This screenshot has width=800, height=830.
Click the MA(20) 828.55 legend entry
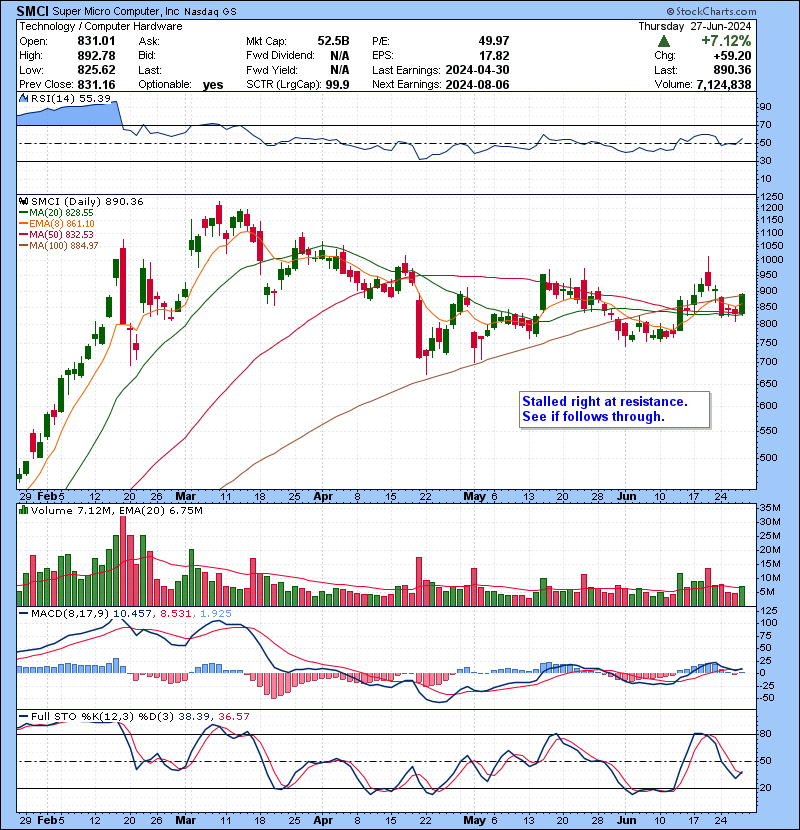[56, 212]
